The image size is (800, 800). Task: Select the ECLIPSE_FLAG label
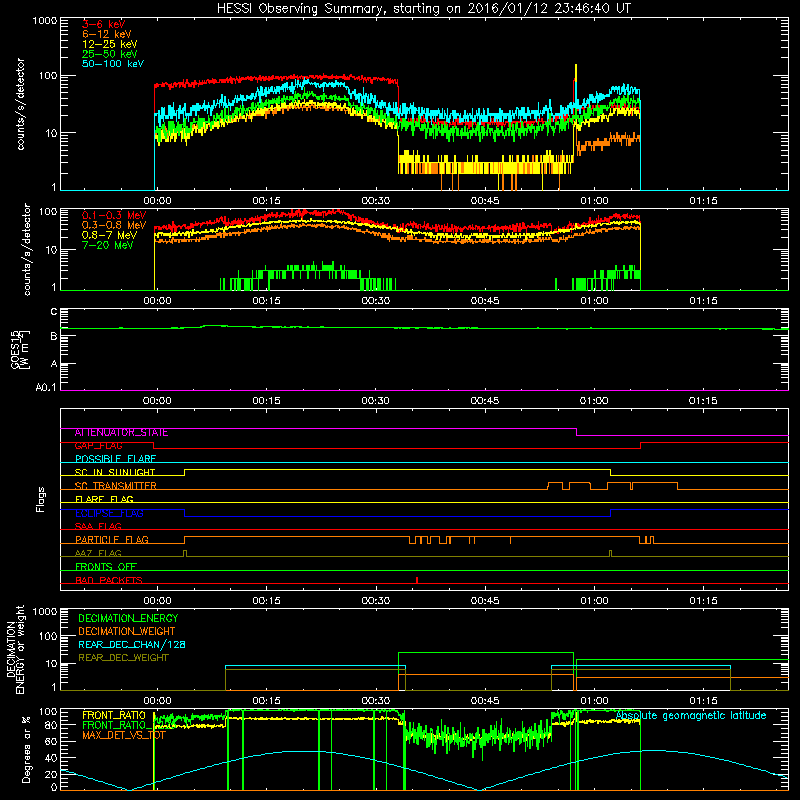pos(109,513)
